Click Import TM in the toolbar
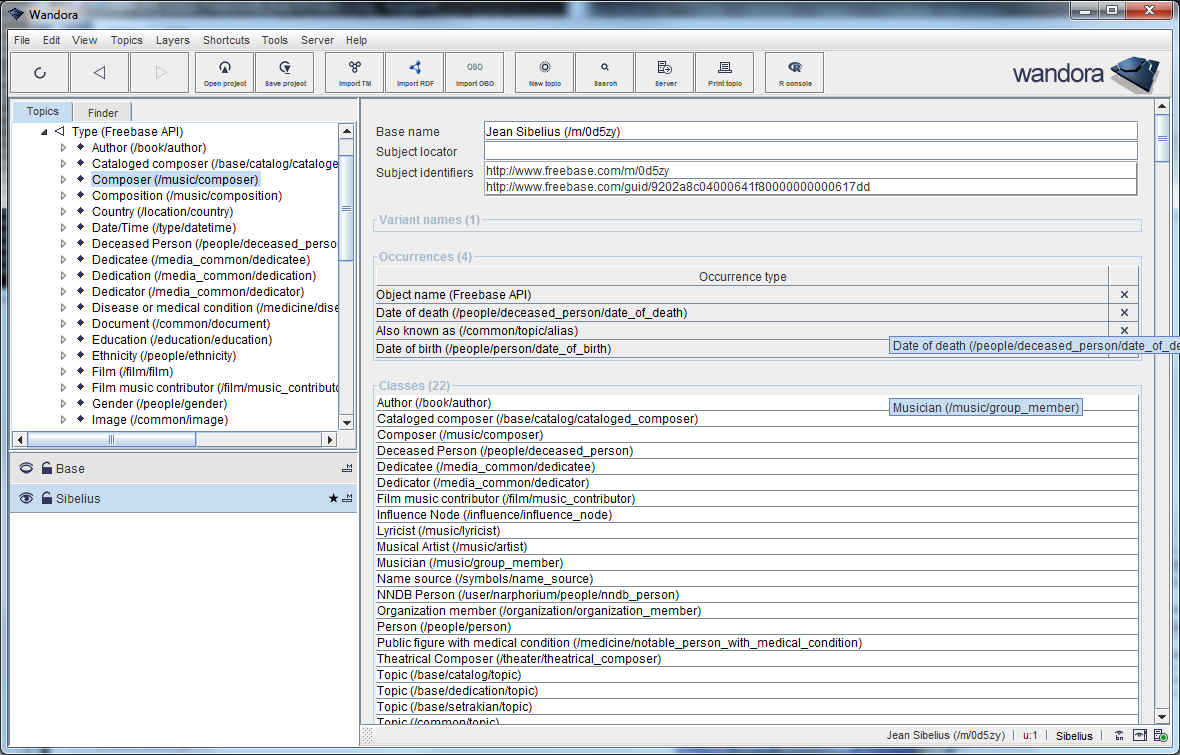Image resolution: width=1180 pixels, height=755 pixels. [x=355, y=72]
